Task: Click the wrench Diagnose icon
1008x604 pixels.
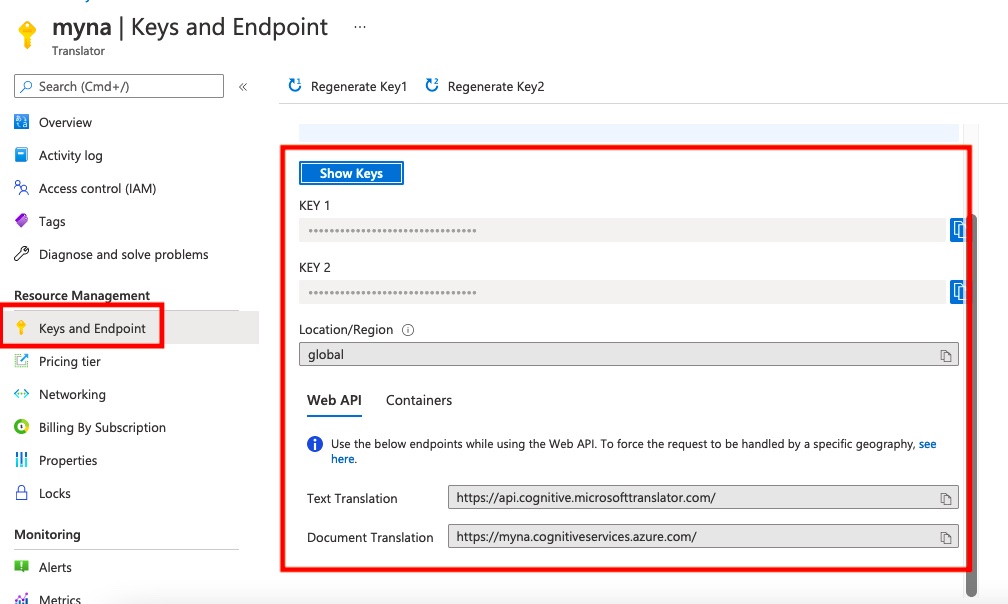Action: 21,254
